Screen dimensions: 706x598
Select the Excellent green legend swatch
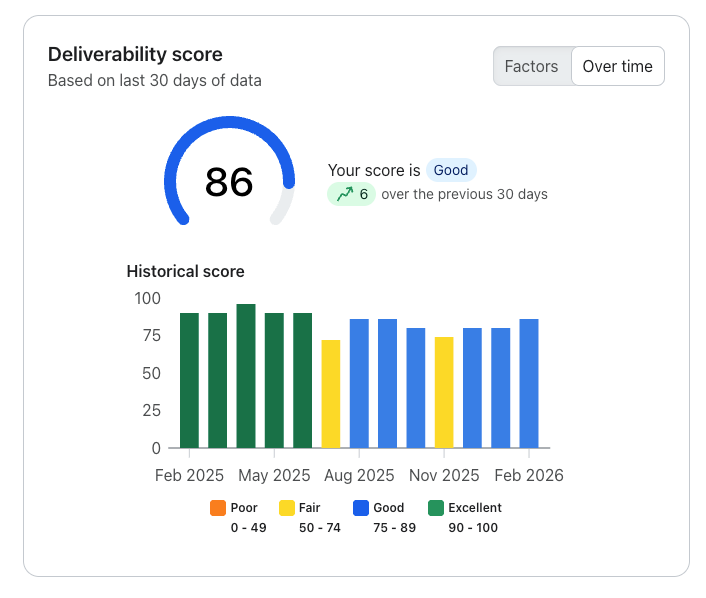coord(436,508)
